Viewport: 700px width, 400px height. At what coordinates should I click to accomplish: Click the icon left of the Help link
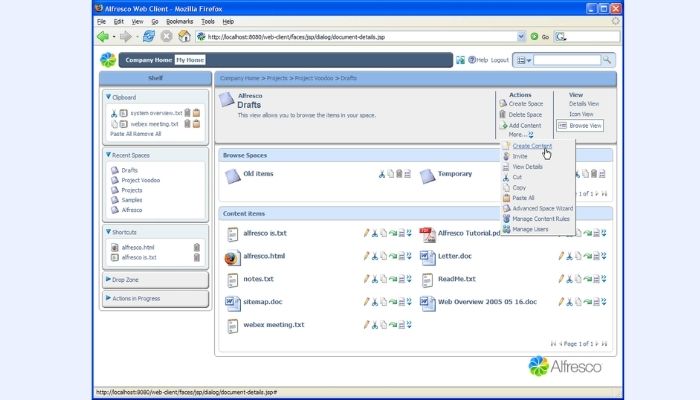click(x=460, y=60)
